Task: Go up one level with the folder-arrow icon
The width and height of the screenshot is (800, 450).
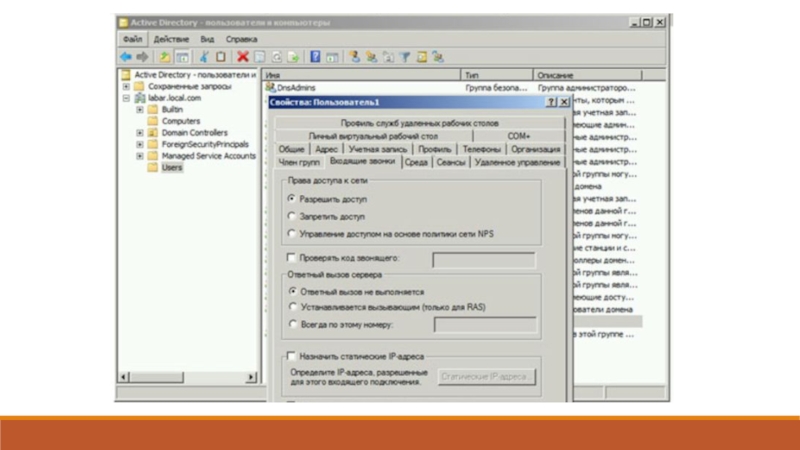Action: click(x=164, y=57)
